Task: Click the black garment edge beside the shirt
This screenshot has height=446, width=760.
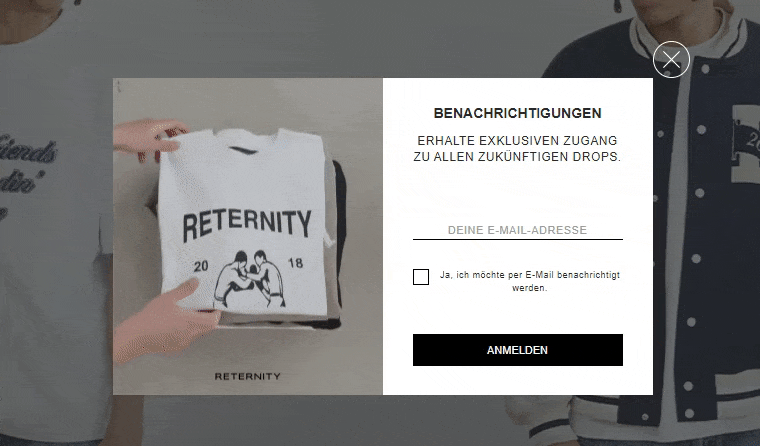Action: pyautogui.click(x=340, y=242)
